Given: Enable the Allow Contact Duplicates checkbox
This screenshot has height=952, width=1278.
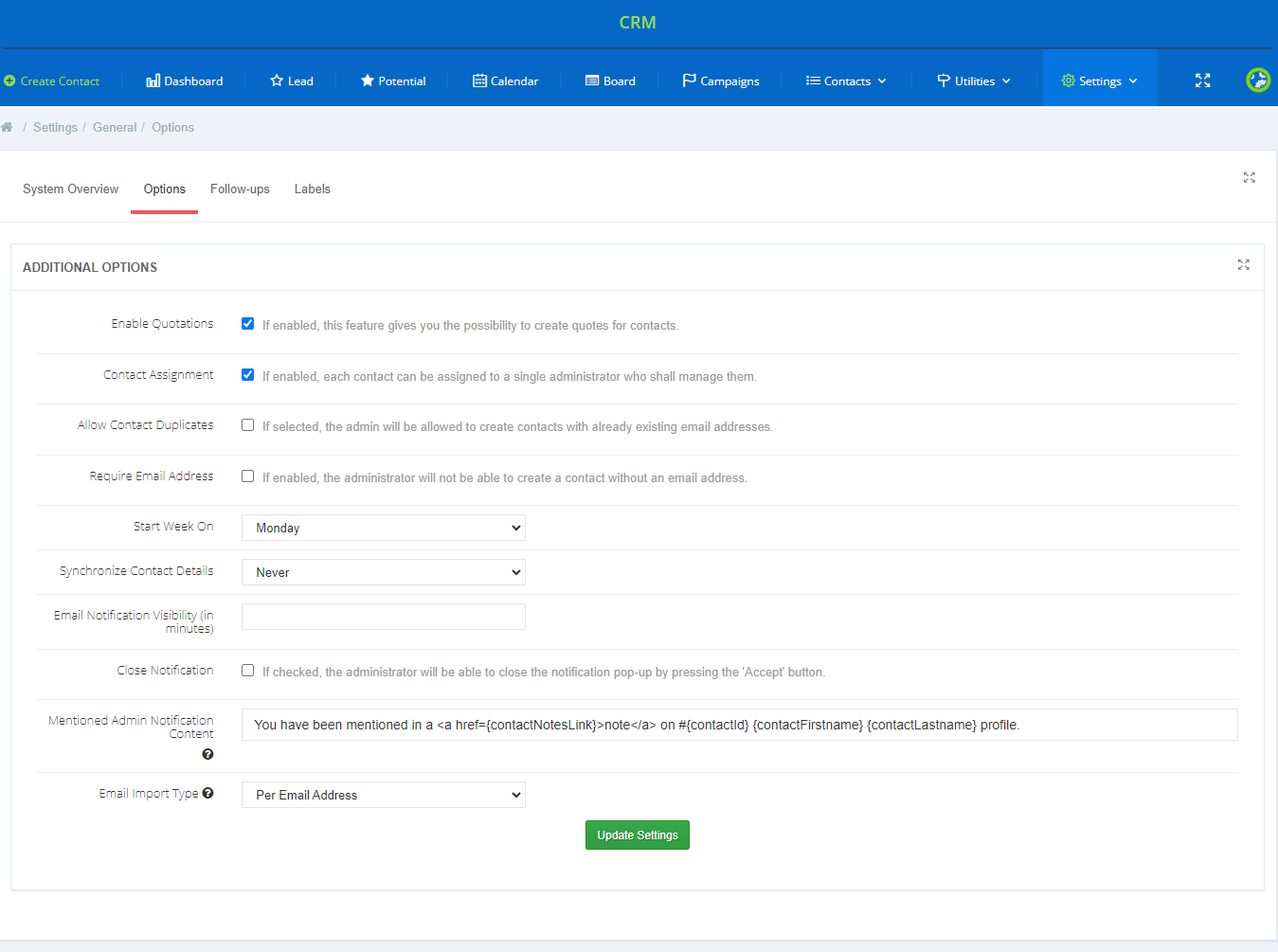Looking at the screenshot, I should [248, 425].
